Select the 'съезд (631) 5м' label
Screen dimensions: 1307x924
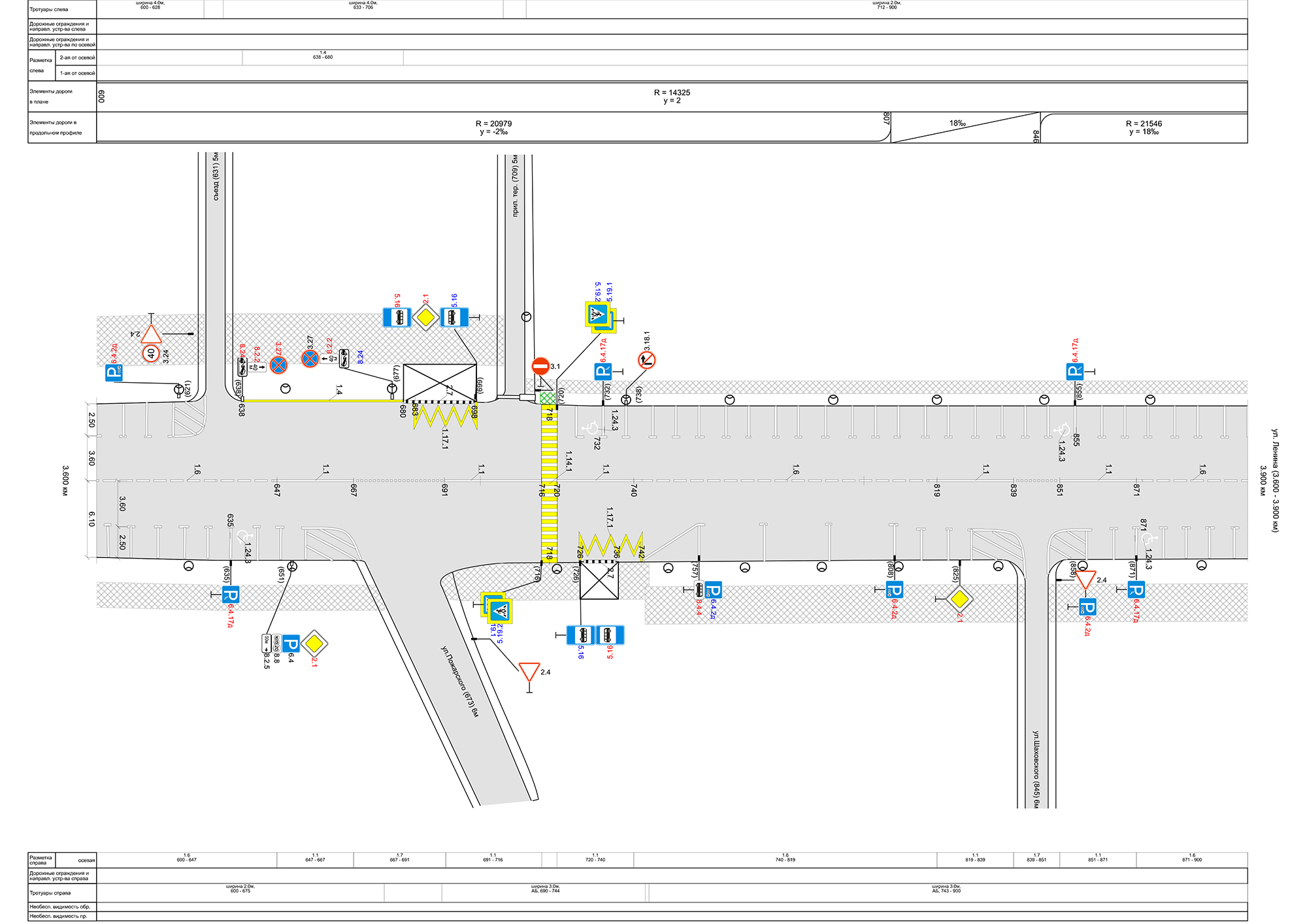(x=216, y=176)
